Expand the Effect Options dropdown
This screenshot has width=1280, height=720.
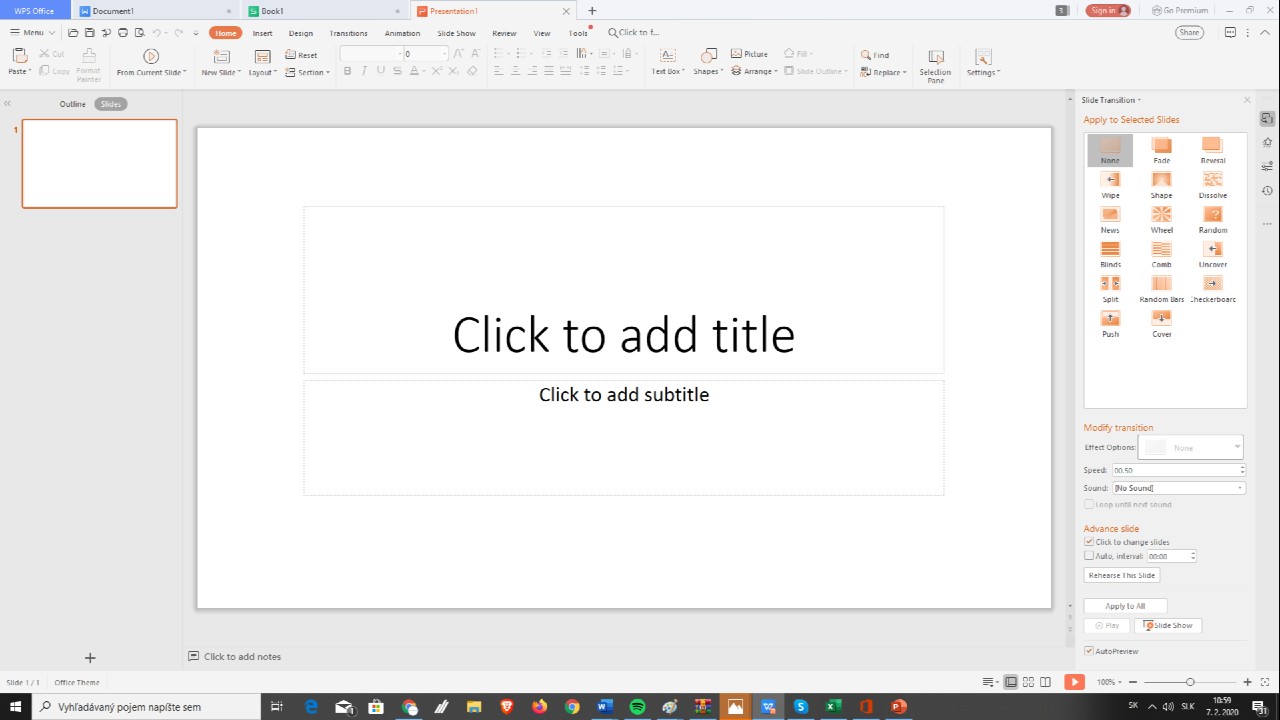pos(1190,447)
